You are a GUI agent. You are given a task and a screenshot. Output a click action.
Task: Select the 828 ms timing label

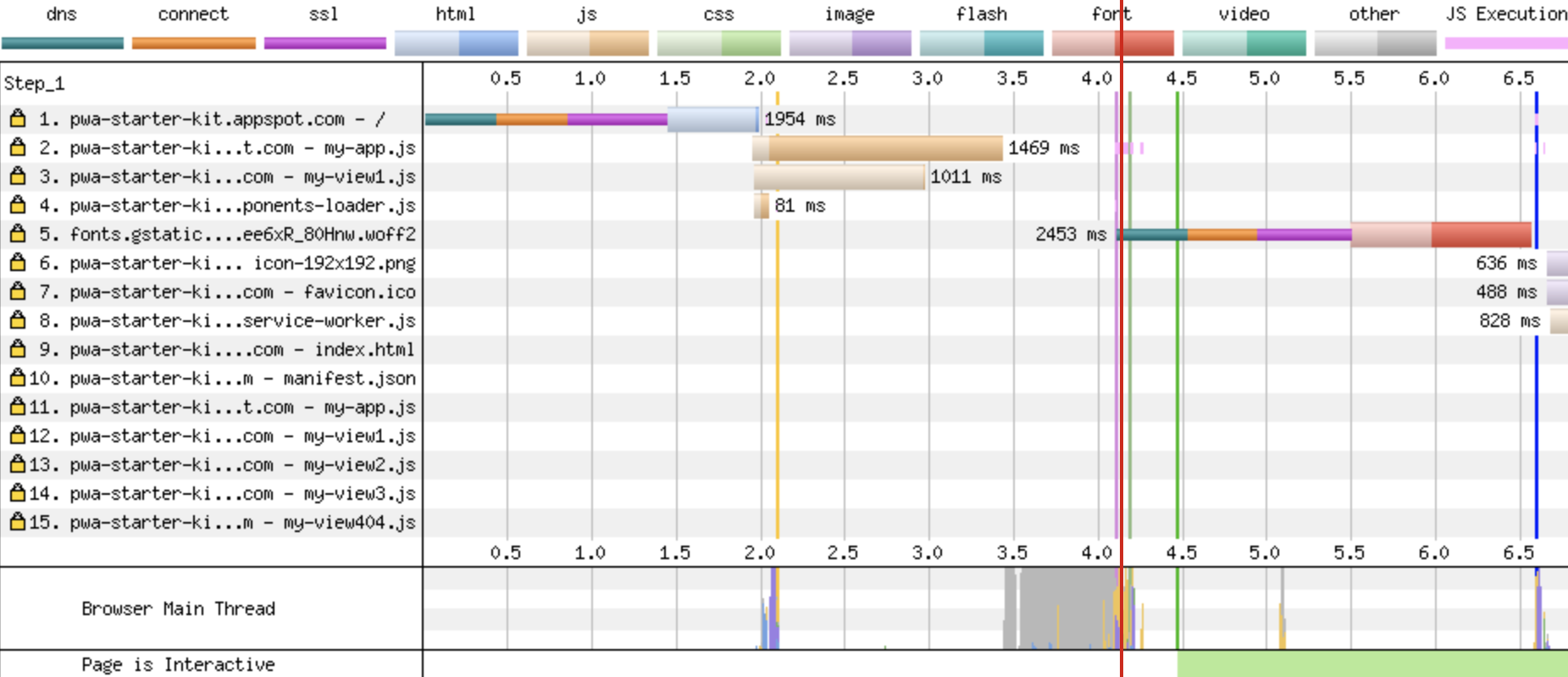pos(1510,320)
